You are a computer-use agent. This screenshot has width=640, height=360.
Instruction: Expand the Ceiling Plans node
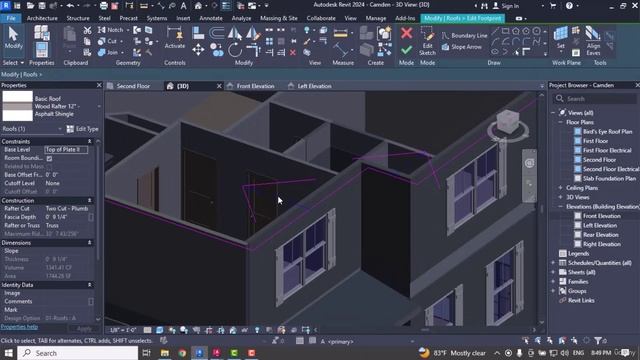pyautogui.click(x=560, y=188)
